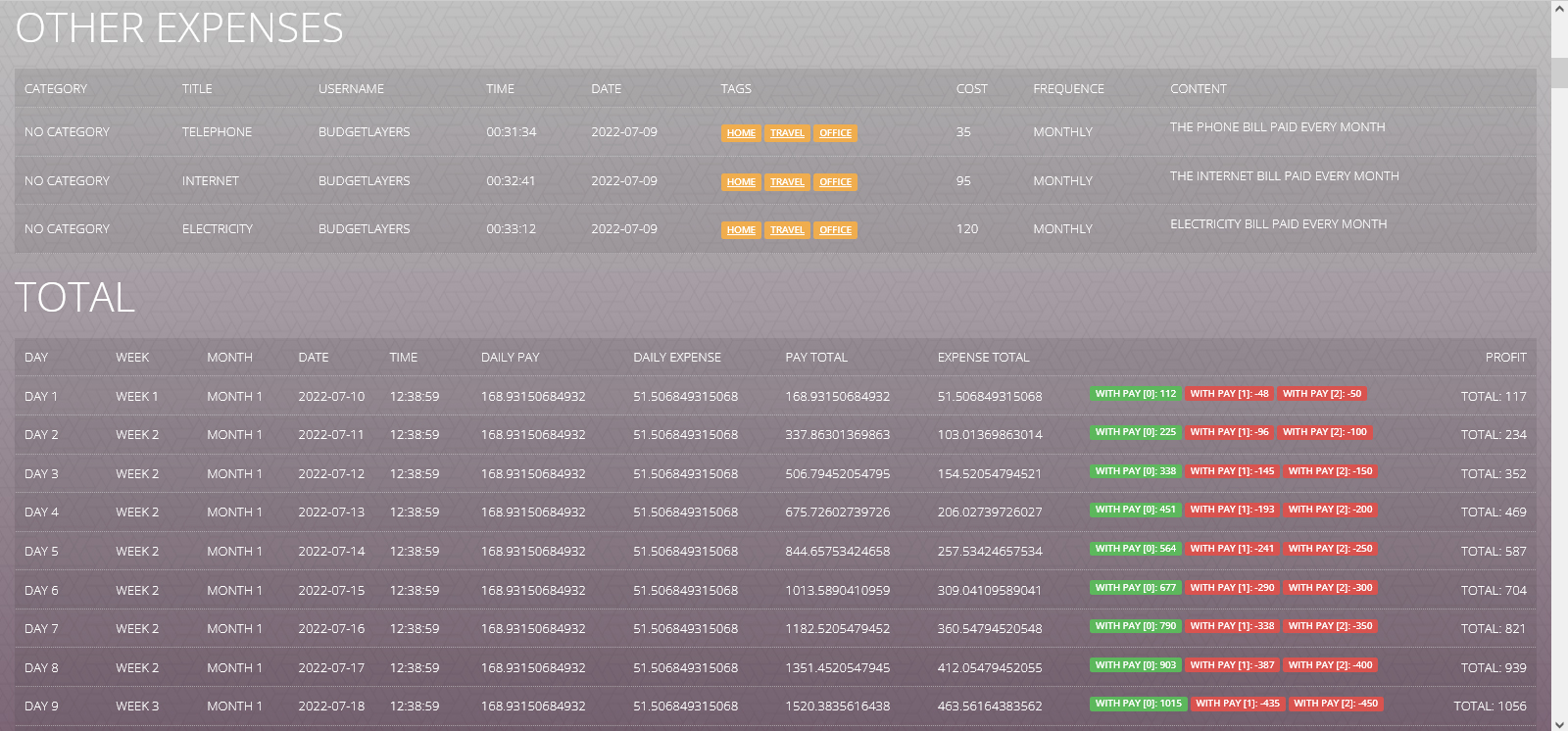Click the PROFIT column header
Viewport: 1568px width, 731px height.
coord(1505,358)
